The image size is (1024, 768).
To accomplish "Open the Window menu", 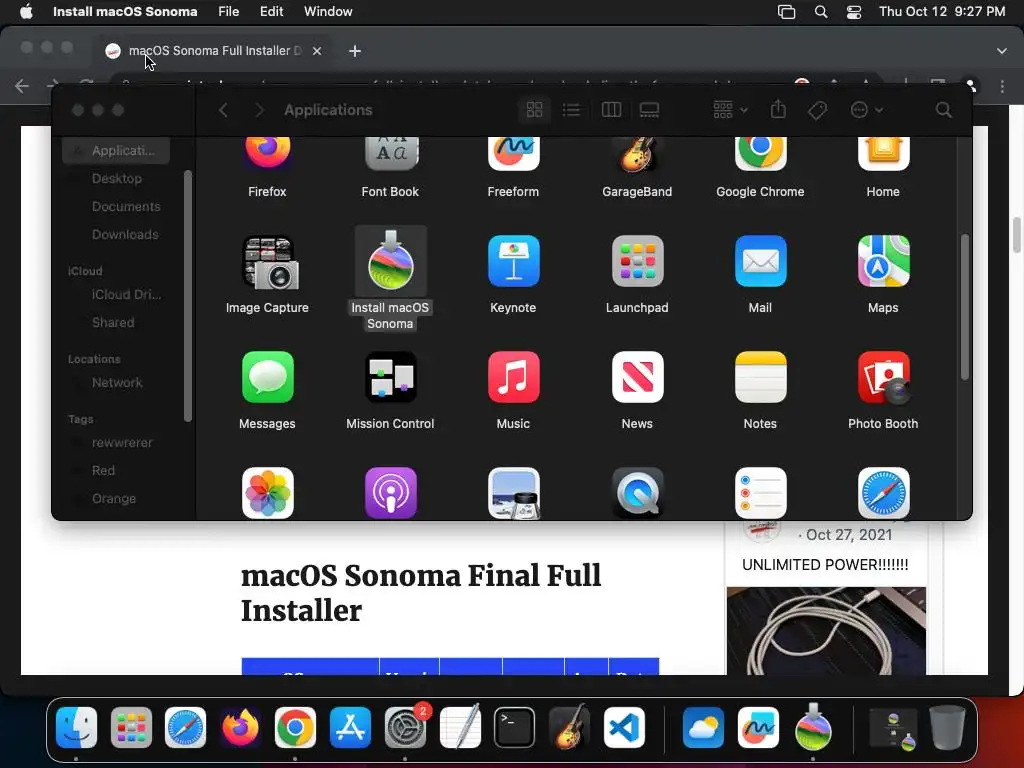I will tap(328, 11).
